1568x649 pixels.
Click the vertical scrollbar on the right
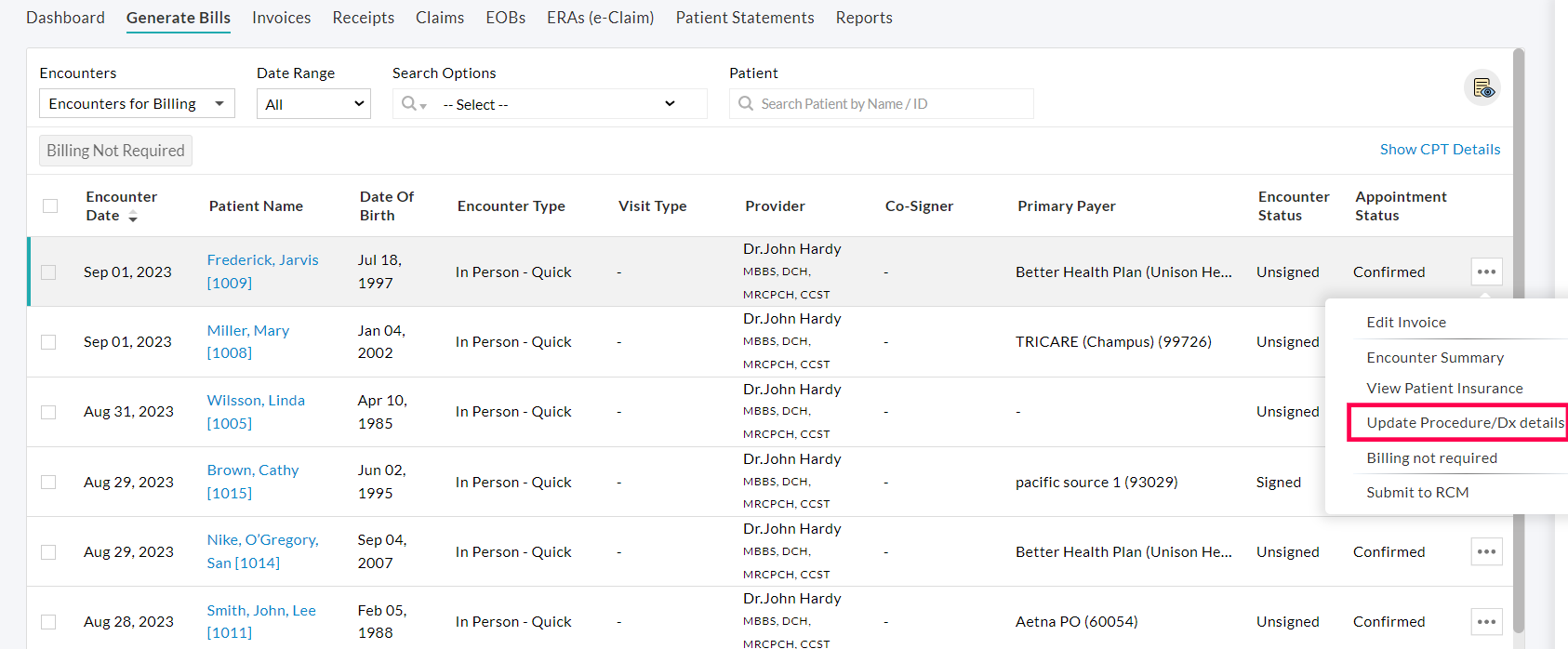[x=1519, y=335]
